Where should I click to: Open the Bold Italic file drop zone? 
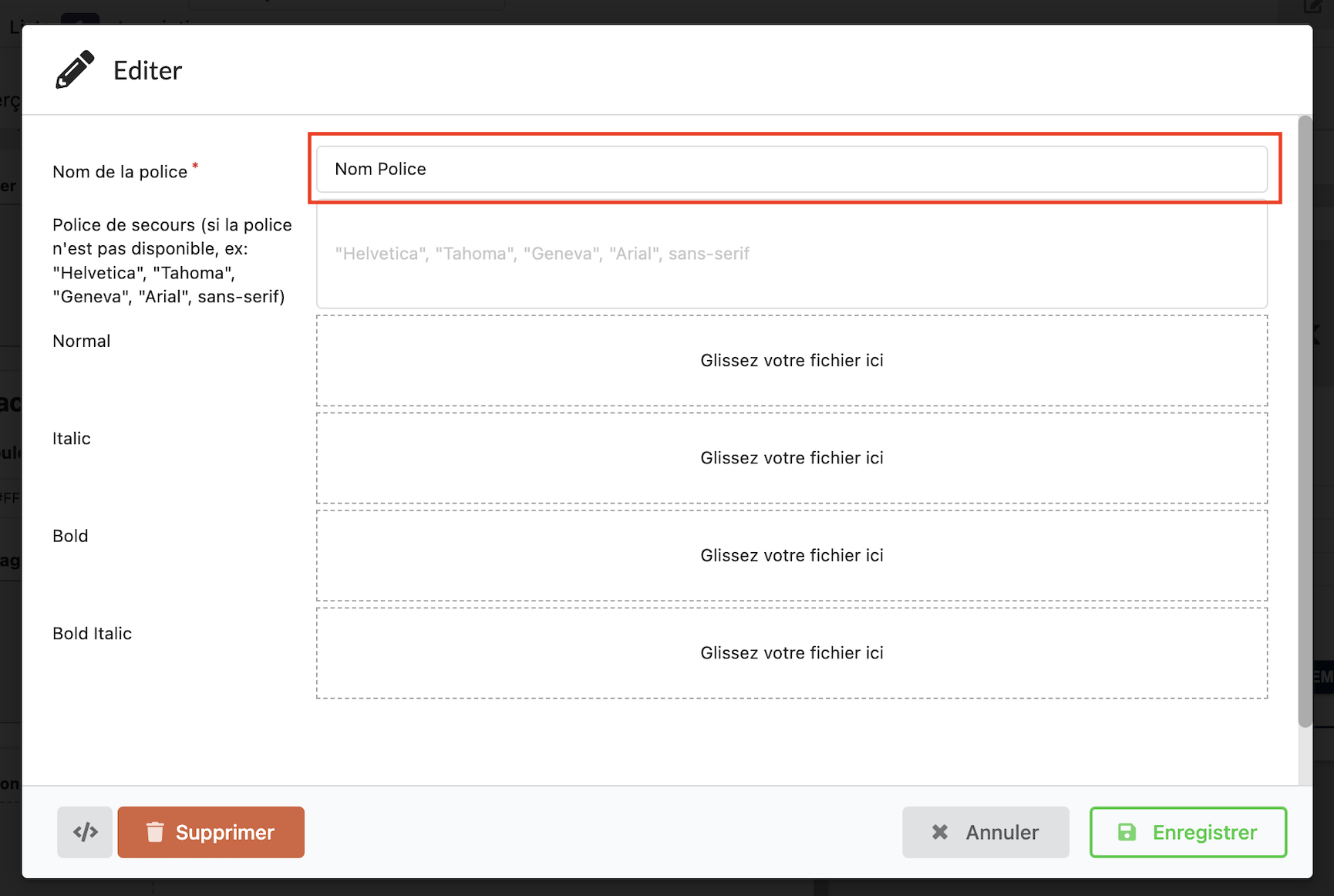pyautogui.click(x=791, y=653)
